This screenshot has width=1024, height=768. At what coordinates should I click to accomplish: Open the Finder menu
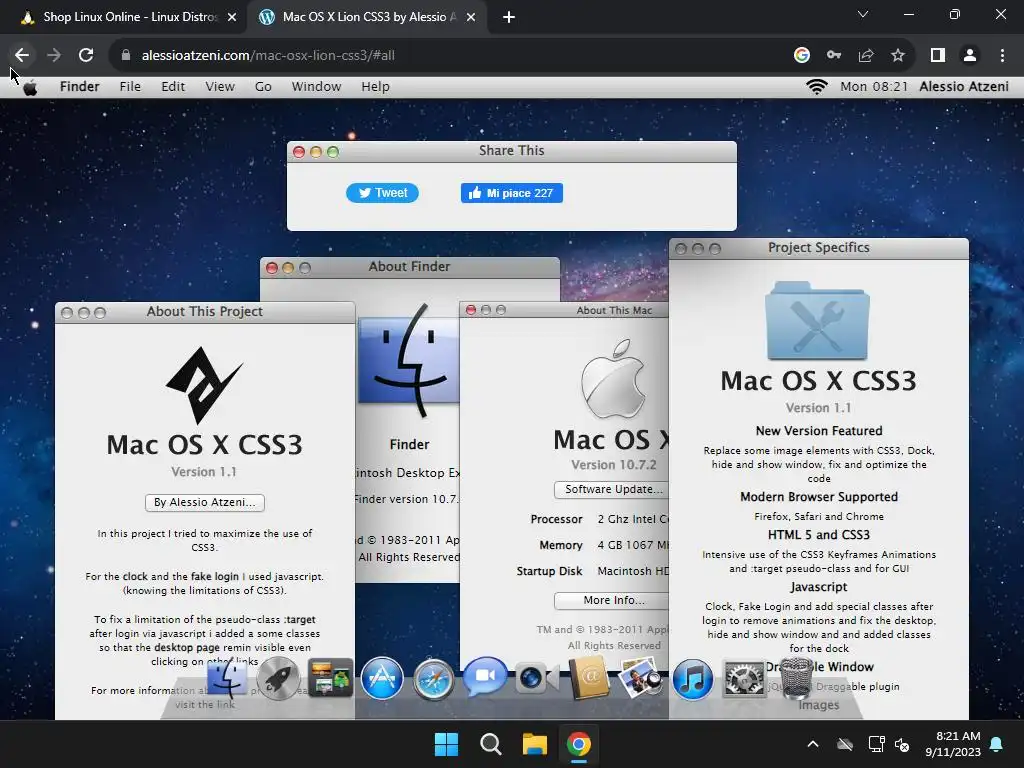[x=80, y=86]
